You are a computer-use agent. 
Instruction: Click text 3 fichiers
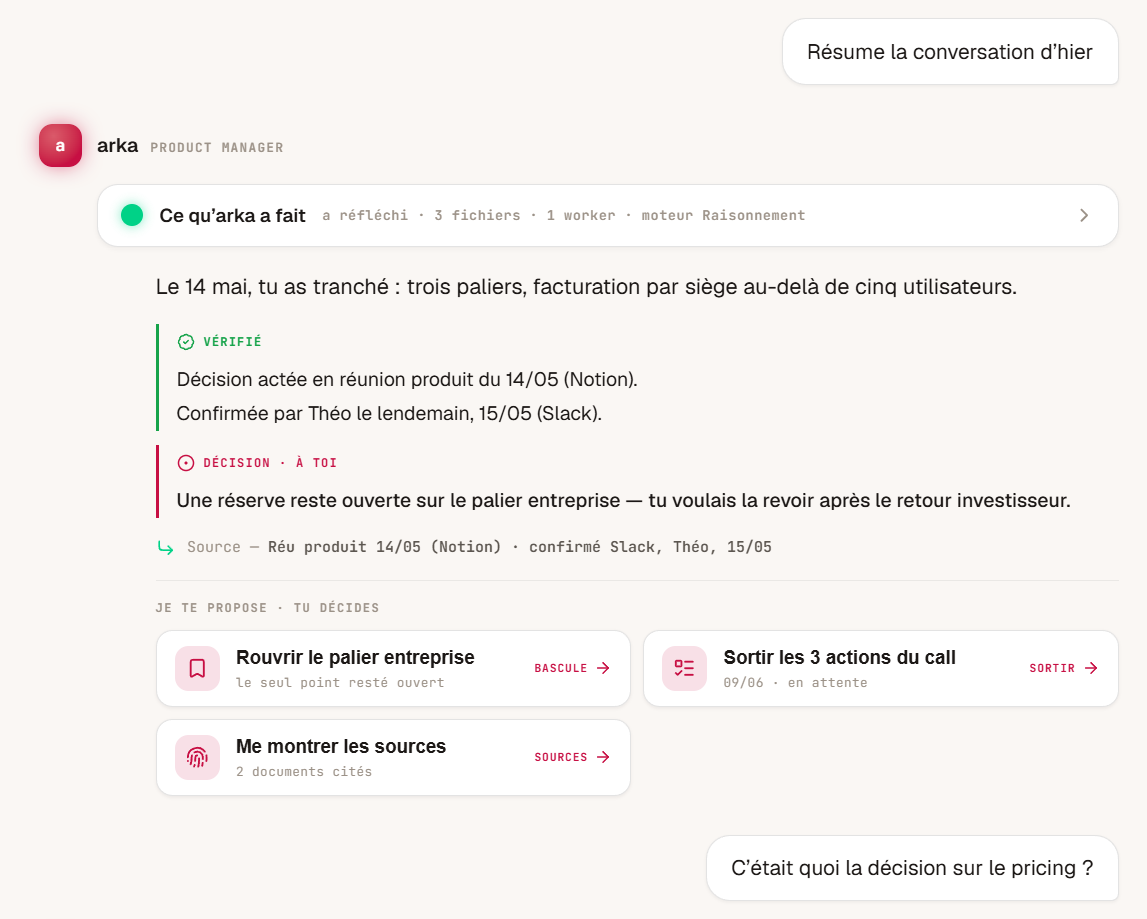477,215
